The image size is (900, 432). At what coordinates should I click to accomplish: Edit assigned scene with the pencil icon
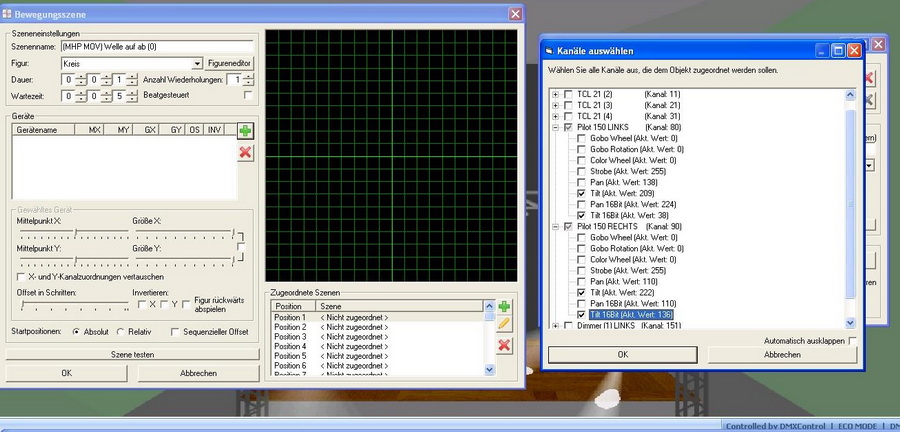[x=505, y=324]
